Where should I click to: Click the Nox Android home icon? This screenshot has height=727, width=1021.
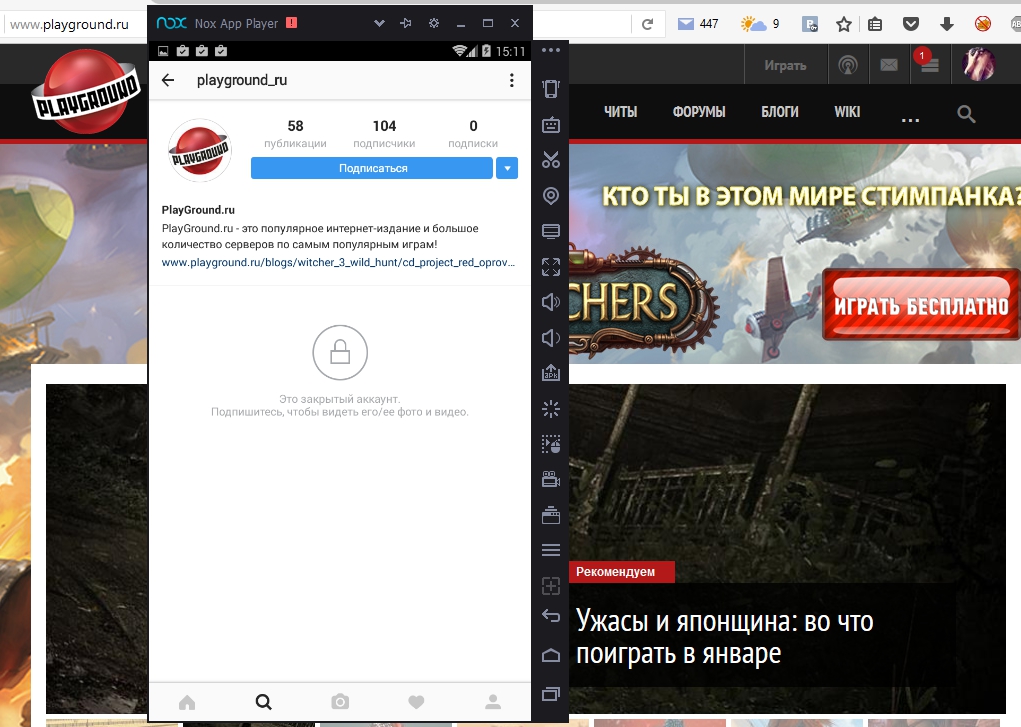pos(551,655)
